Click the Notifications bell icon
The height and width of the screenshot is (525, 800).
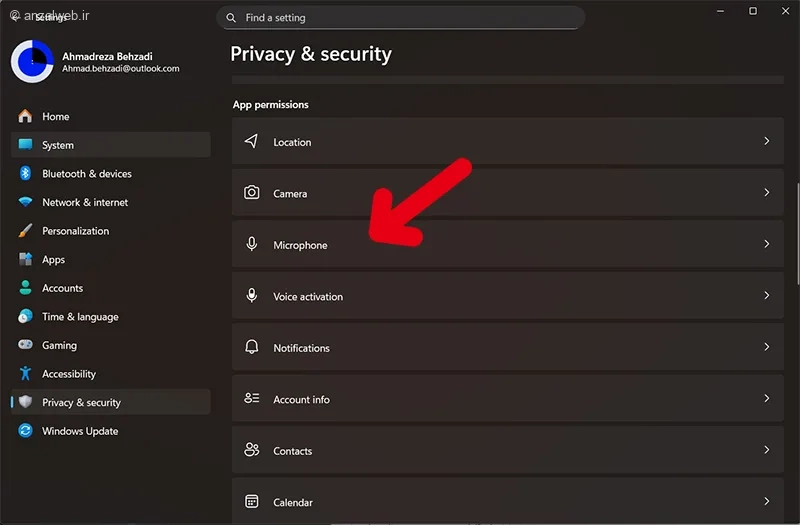252,347
